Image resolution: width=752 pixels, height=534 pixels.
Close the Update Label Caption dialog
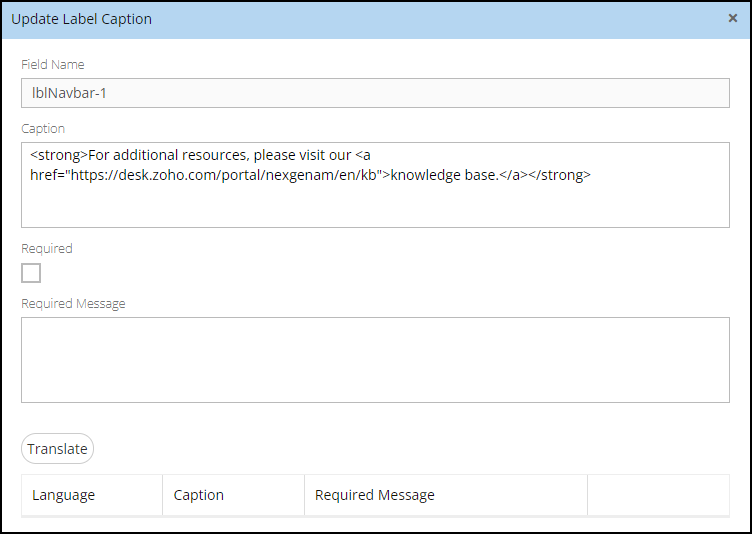(x=732, y=18)
